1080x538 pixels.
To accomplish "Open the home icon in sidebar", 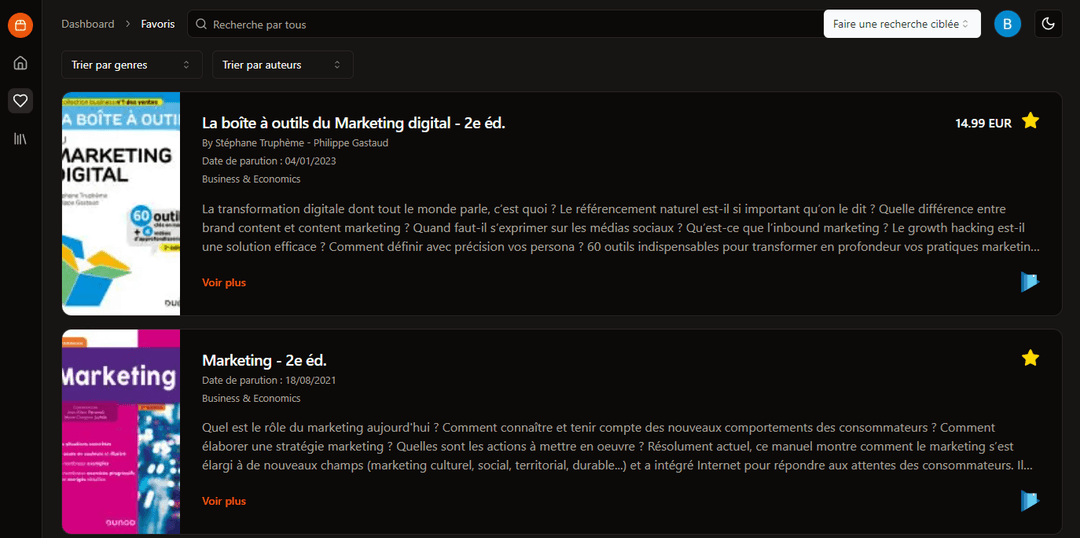I will pyautogui.click(x=21, y=63).
